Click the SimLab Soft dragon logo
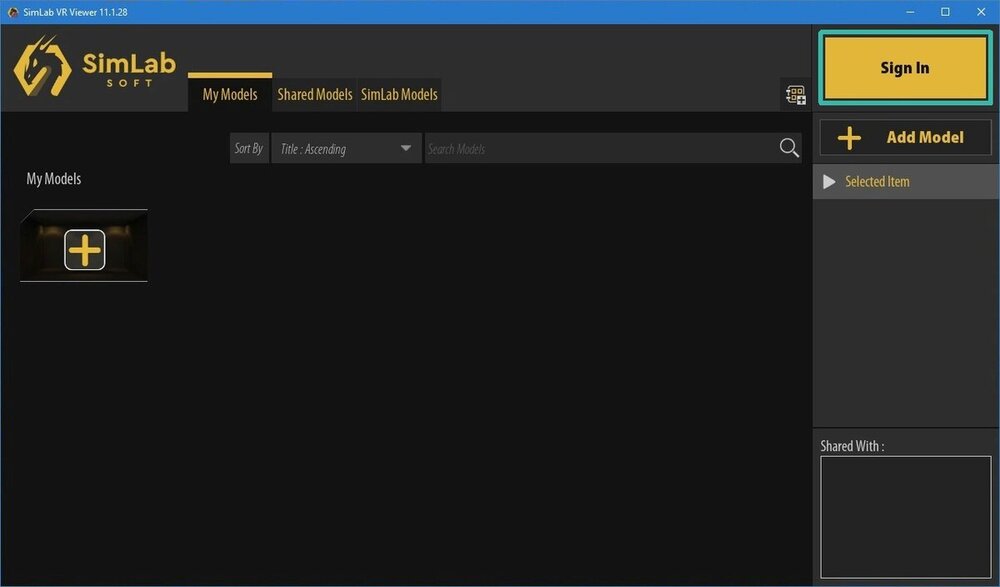The width and height of the screenshot is (1000, 587). pos(42,67)
